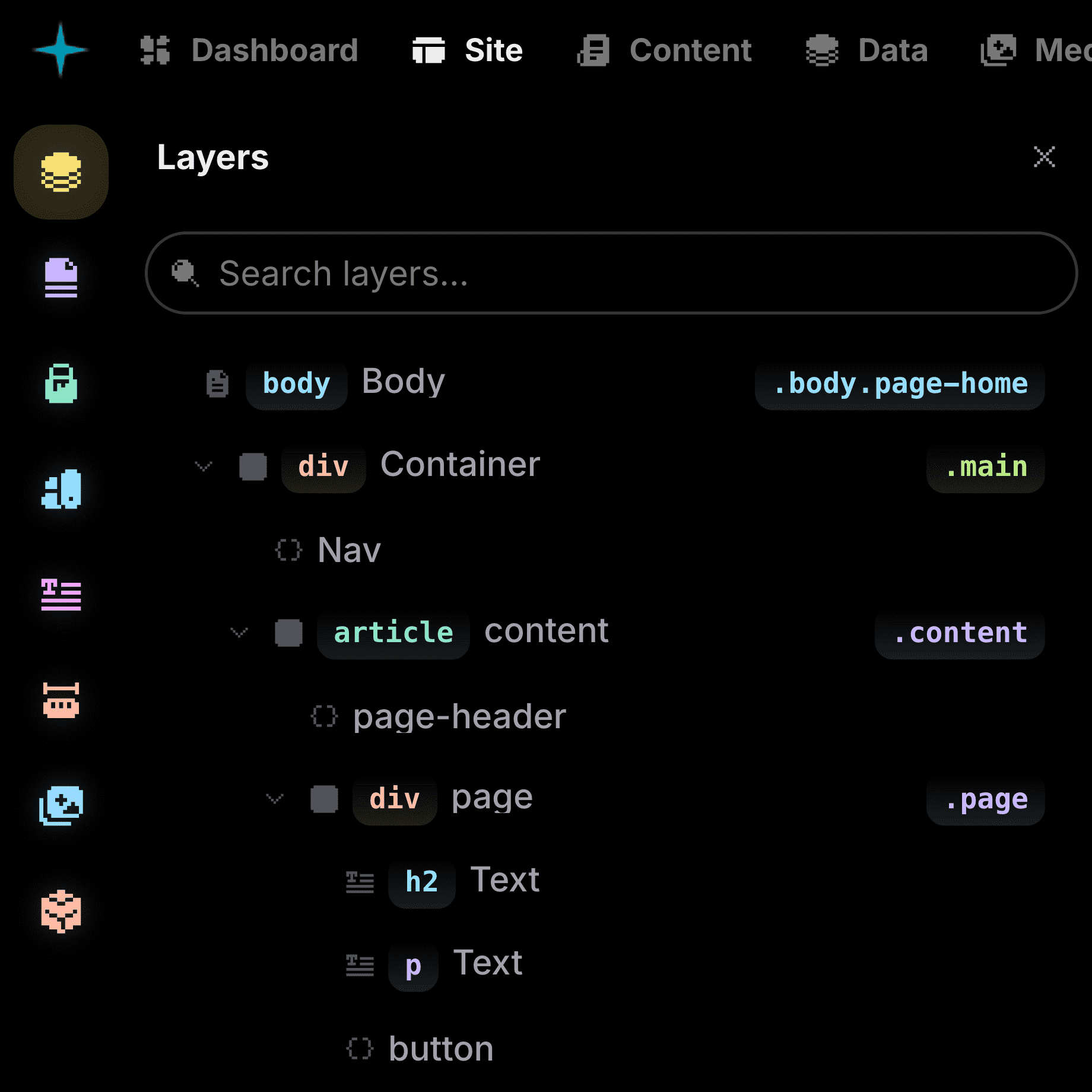
Task: Click the Layers panel title
Action: pyautogui.click(x=213, y=158)
